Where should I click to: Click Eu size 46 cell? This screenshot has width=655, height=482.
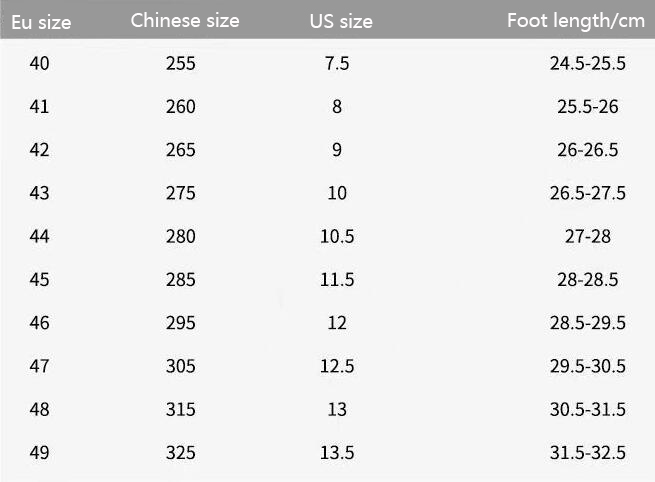click(39, 323)
